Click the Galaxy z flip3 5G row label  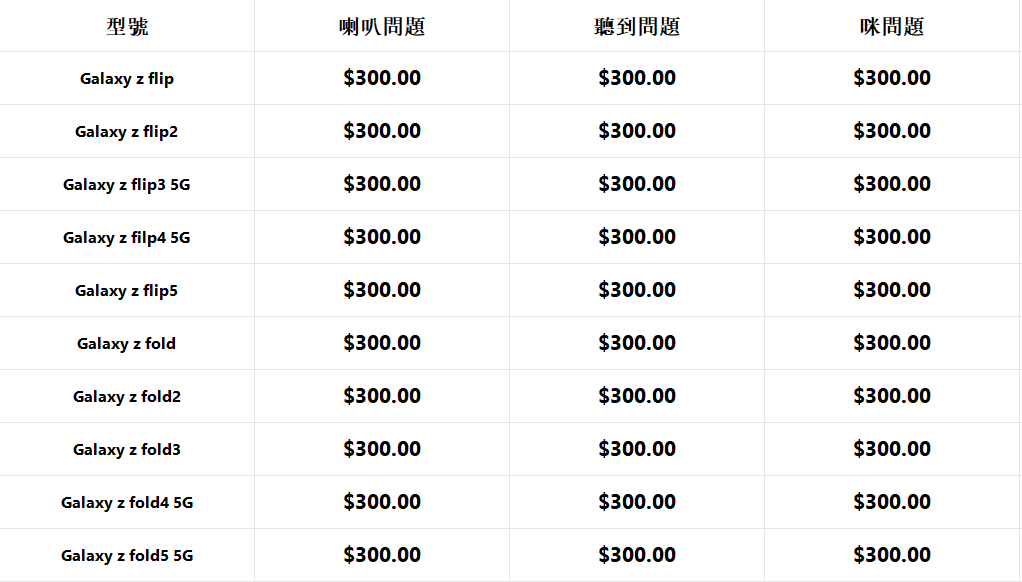(127, 185)
